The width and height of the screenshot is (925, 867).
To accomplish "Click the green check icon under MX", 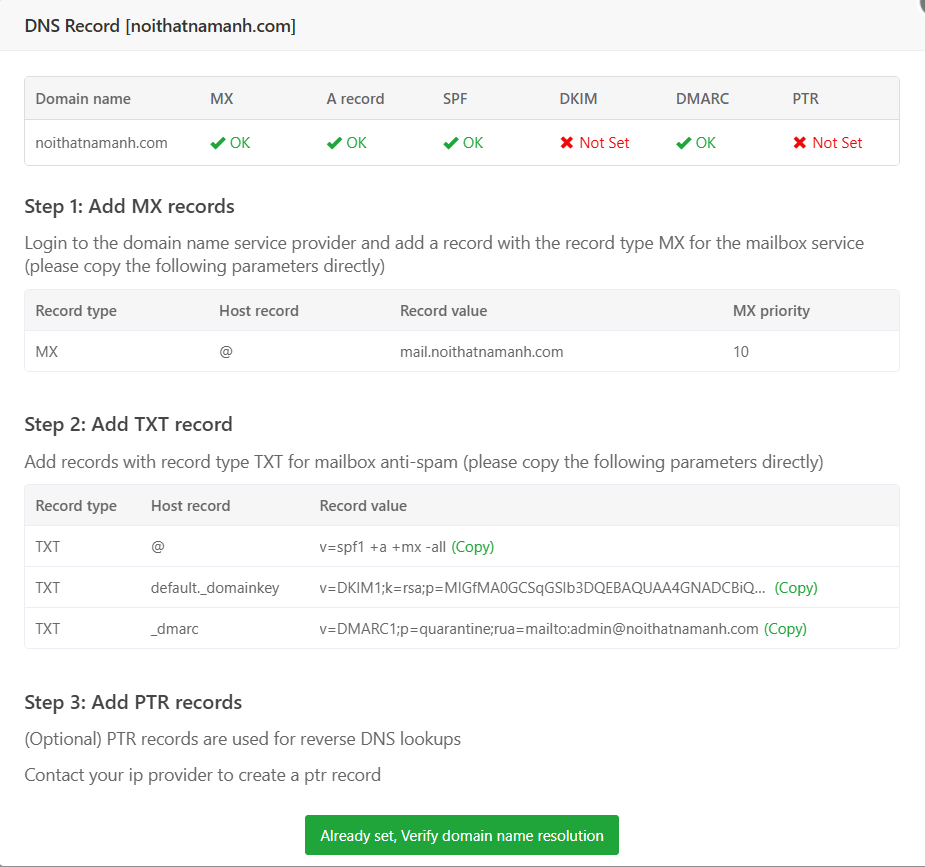I will coord(217,143).
